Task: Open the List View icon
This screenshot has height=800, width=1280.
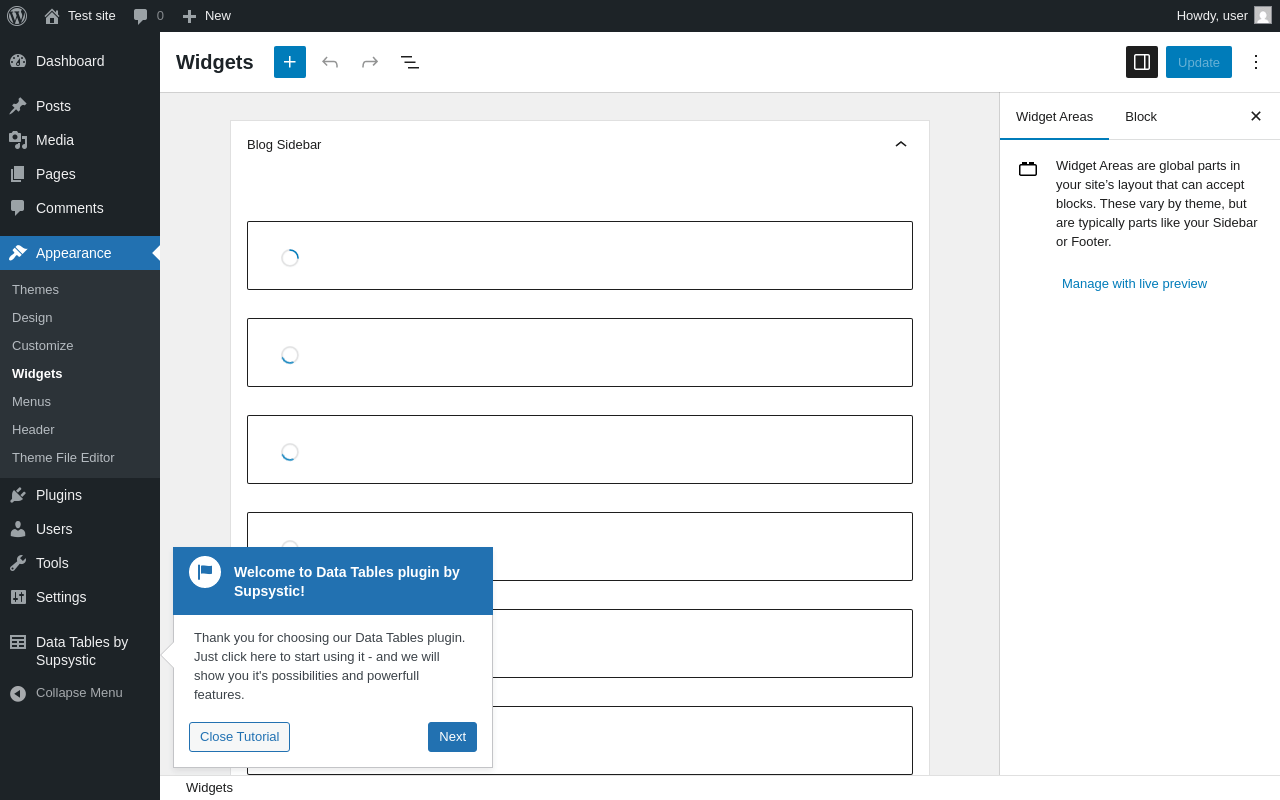Action: pos(410,62)
